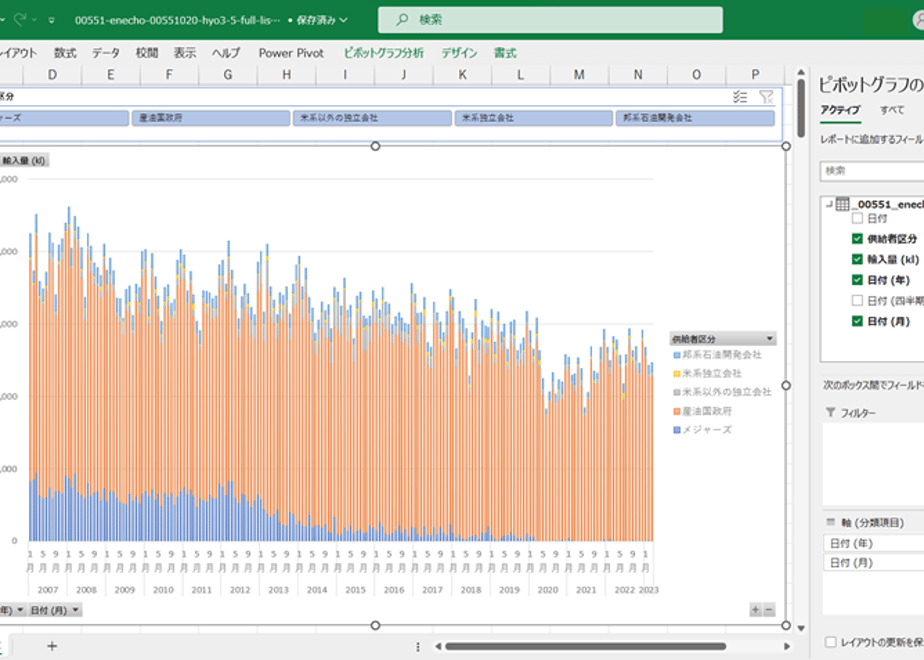924x660 pixels.
Task: Click the bottom center chart sizing handle
Action: (375, 625)
